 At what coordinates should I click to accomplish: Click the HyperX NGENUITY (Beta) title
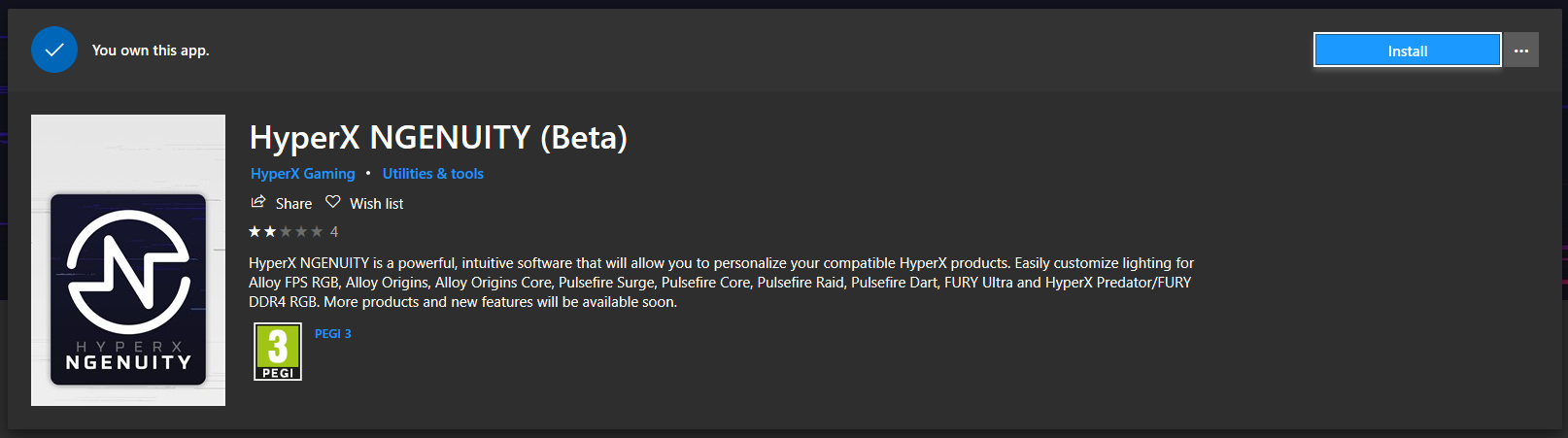(438, 138)
